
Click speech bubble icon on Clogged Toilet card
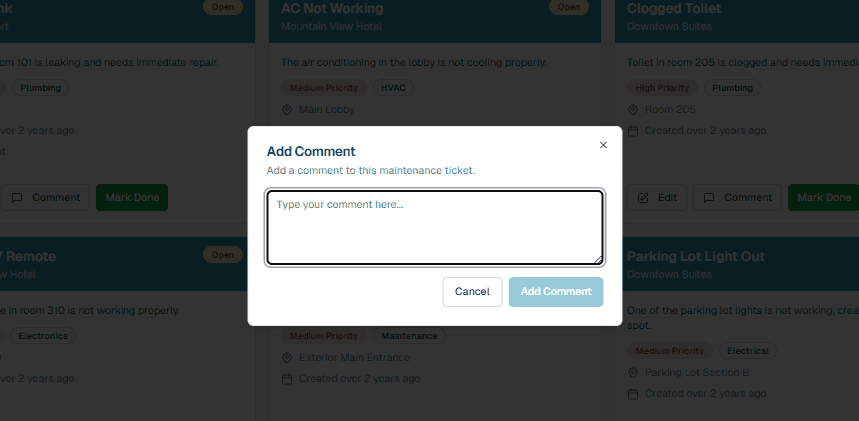(709, 198)
